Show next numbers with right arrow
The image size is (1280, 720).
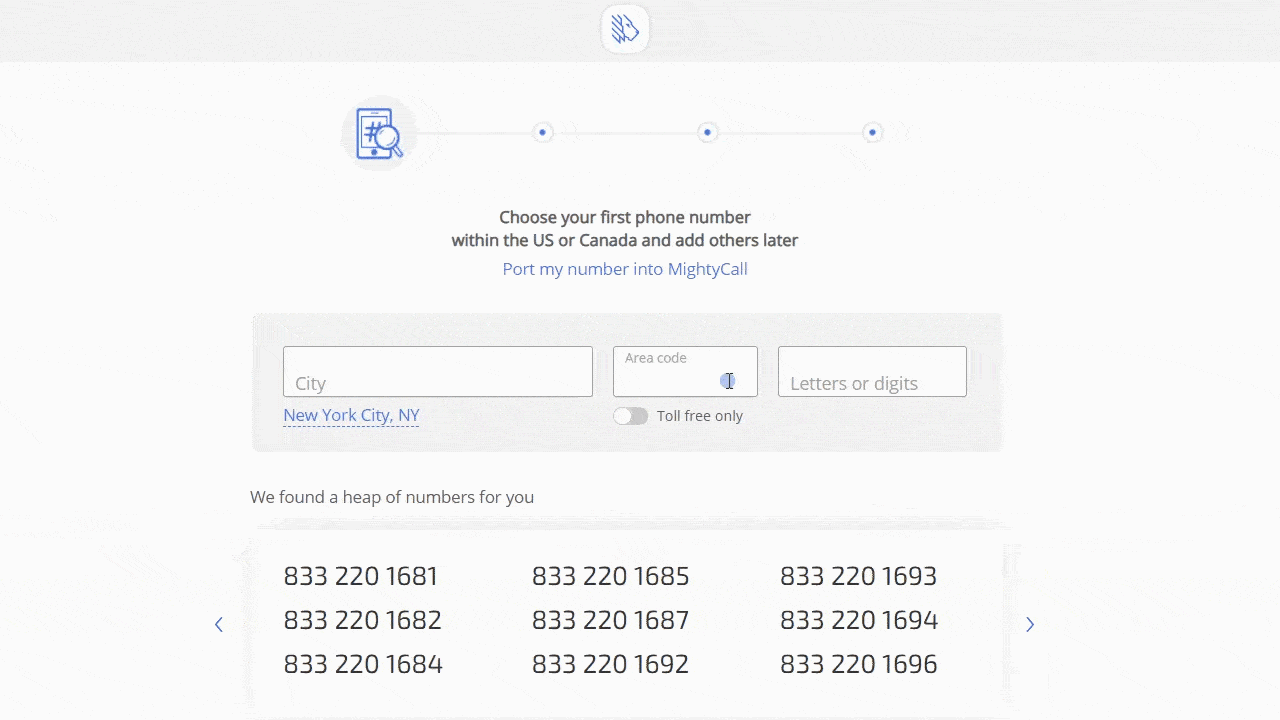[1030, 624]
